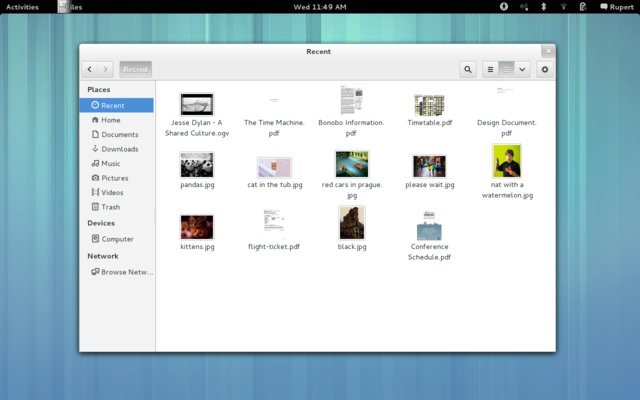Viewport: 640px width, 400px height.
Task: Click Browse Network in the sidebar
Action: click(124, 271)
